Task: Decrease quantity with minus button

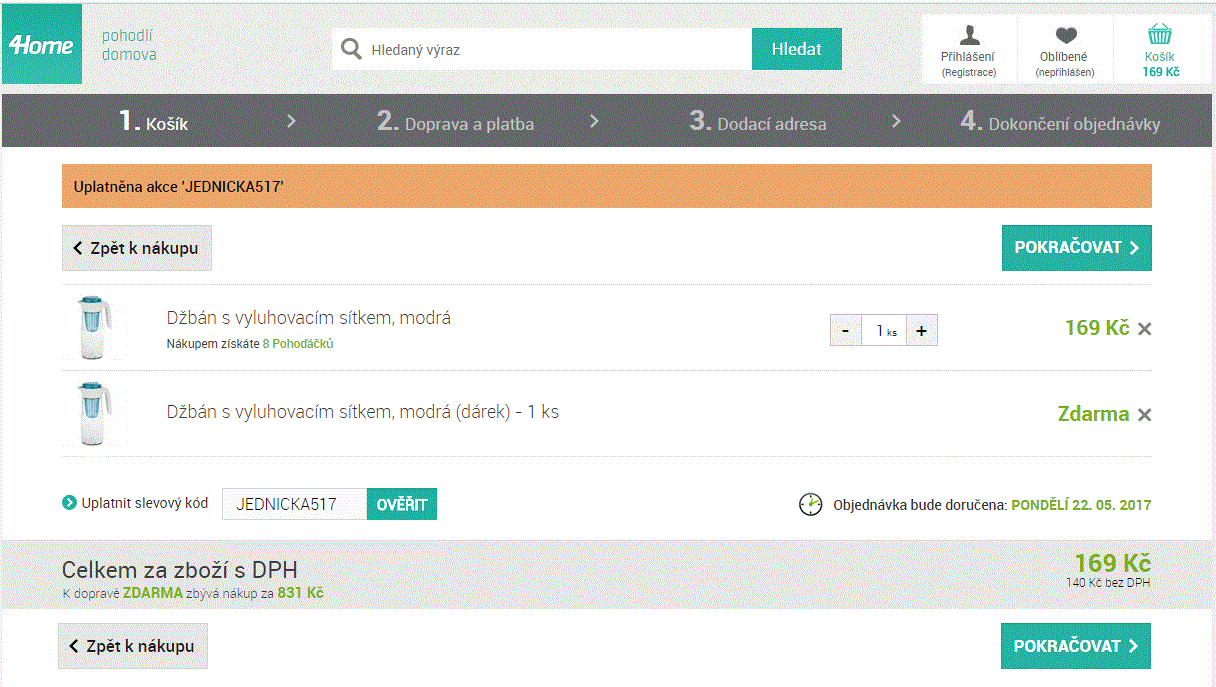Action: click(845, 331)
